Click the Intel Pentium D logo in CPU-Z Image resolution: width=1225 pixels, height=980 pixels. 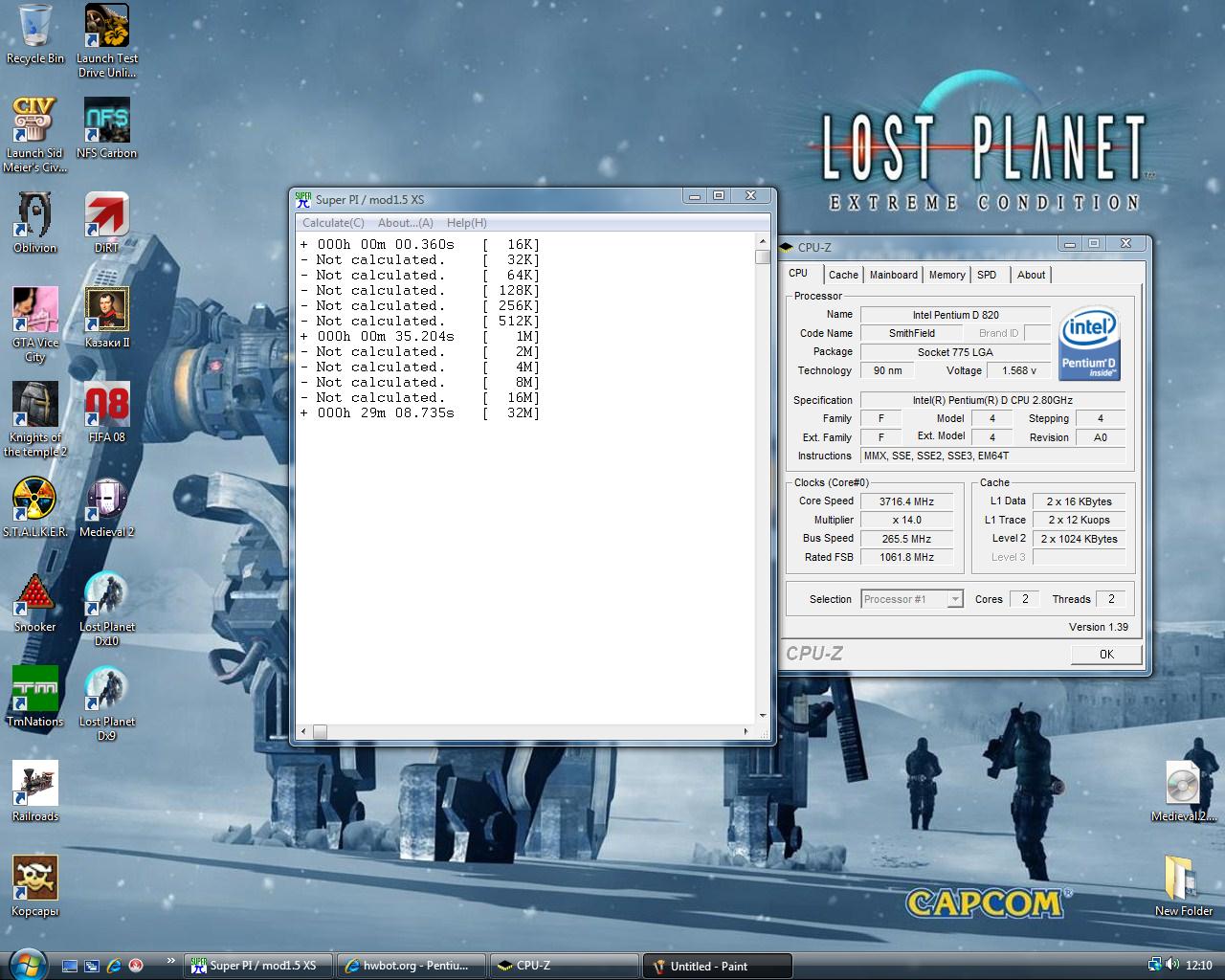[x=1090, y=344]
